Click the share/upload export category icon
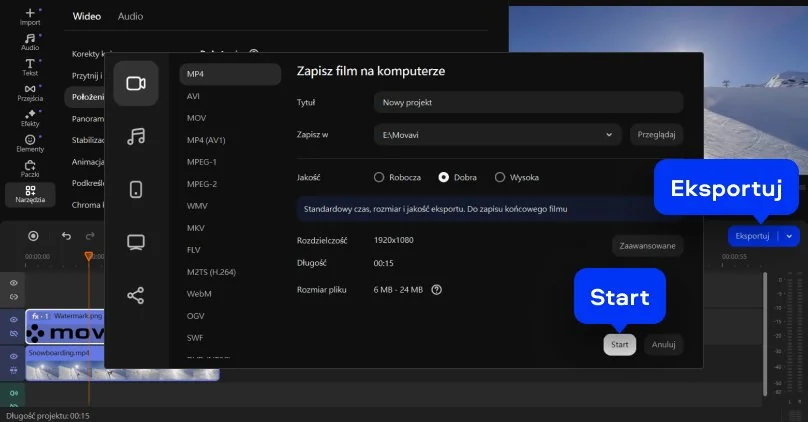 (x=136, y=295)
